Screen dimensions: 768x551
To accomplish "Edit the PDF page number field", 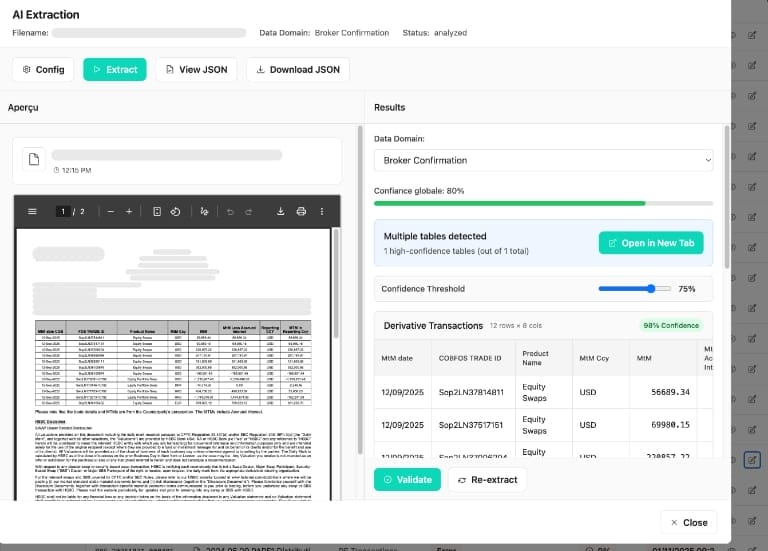I will coord(63,212).
